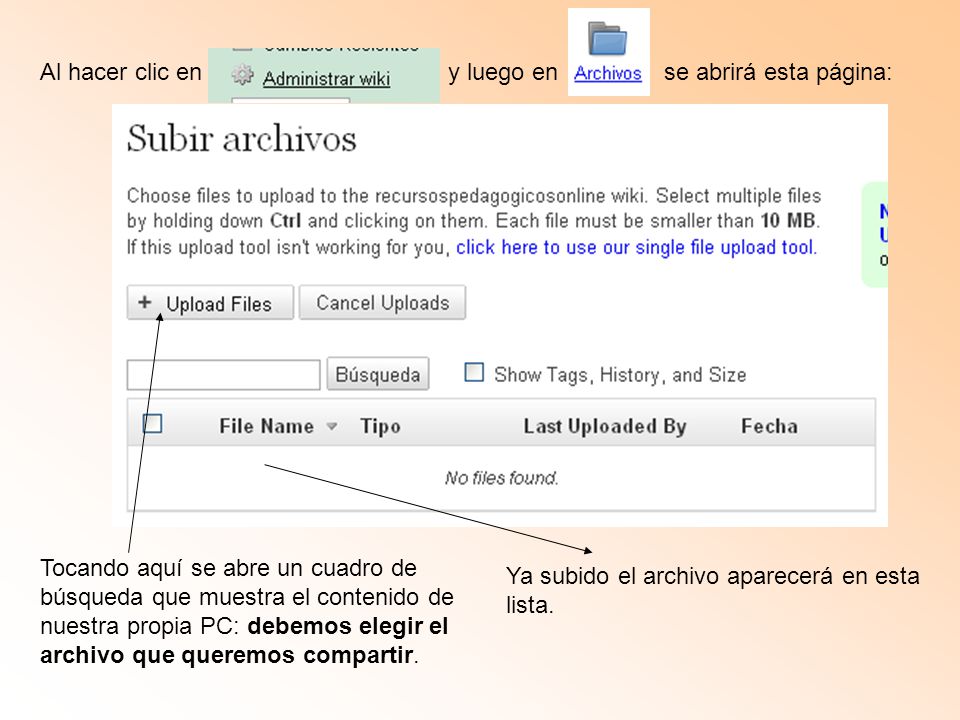
Task: Sort by the File Name column header
Action: (x=266, y=426)
